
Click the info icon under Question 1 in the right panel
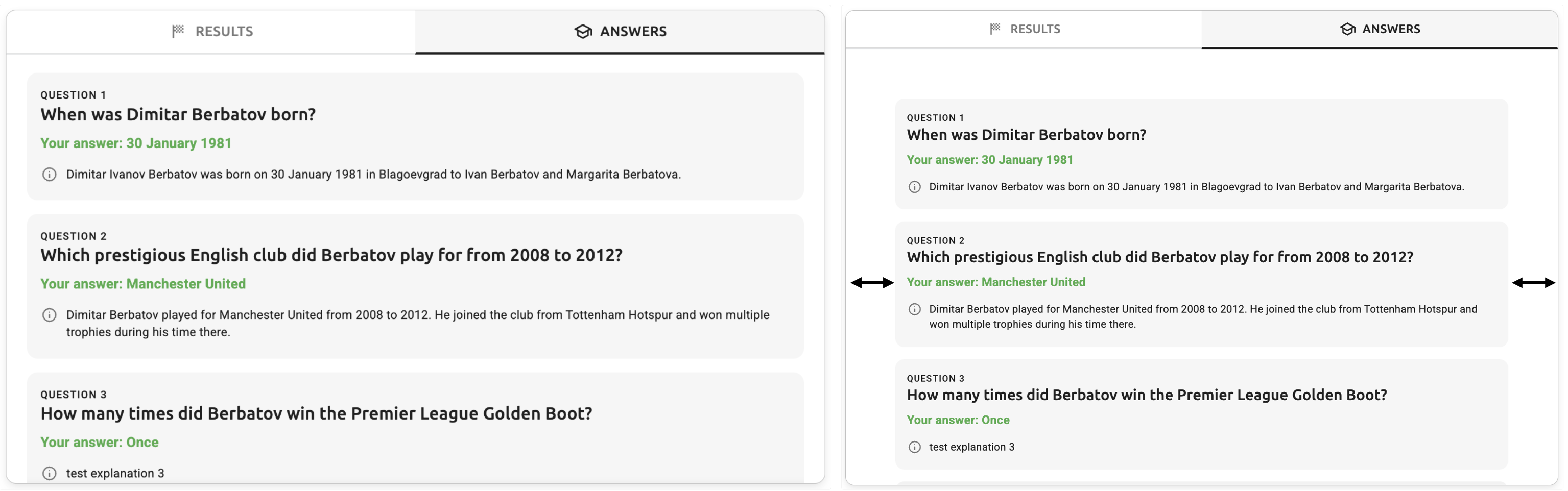point(914,187)
